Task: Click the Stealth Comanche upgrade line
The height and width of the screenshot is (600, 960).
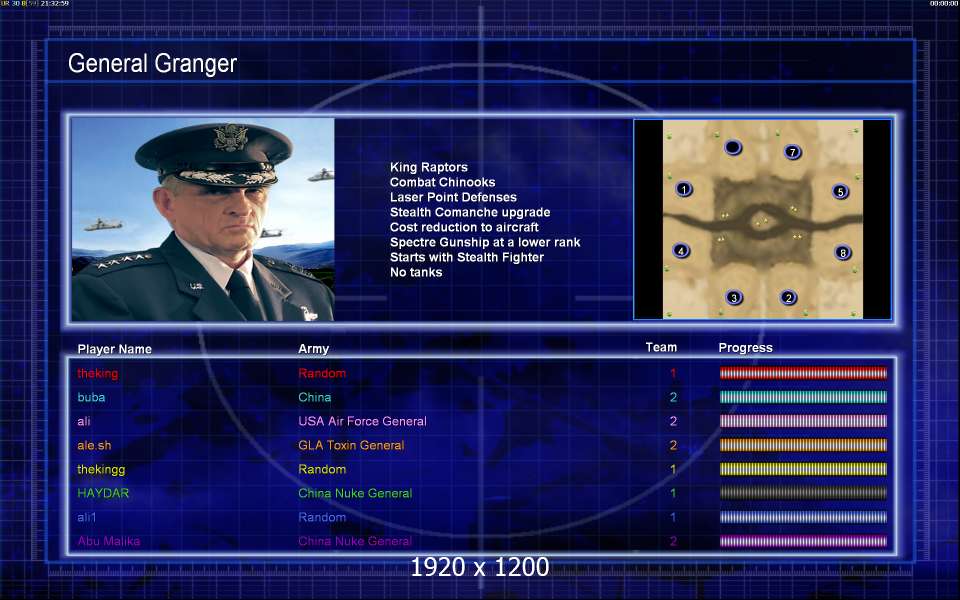Action: click(x=470, y=212)
